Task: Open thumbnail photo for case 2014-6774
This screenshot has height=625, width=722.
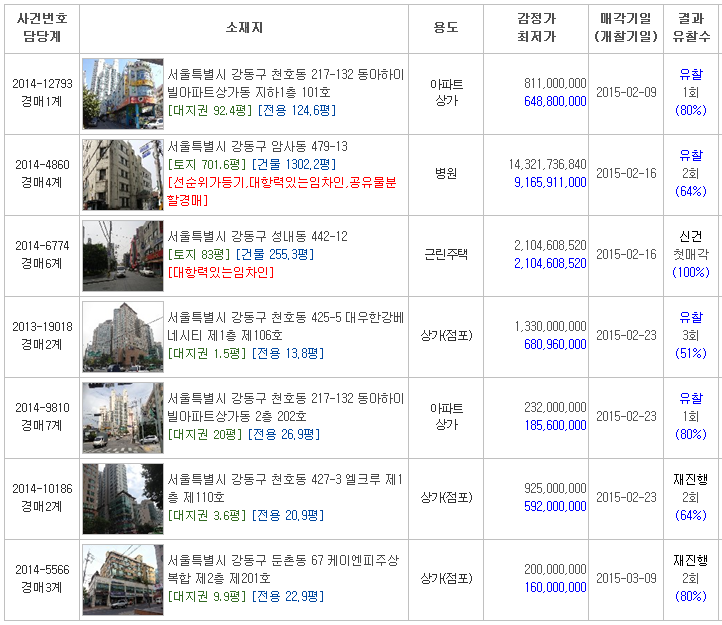Action: (123, 256)
